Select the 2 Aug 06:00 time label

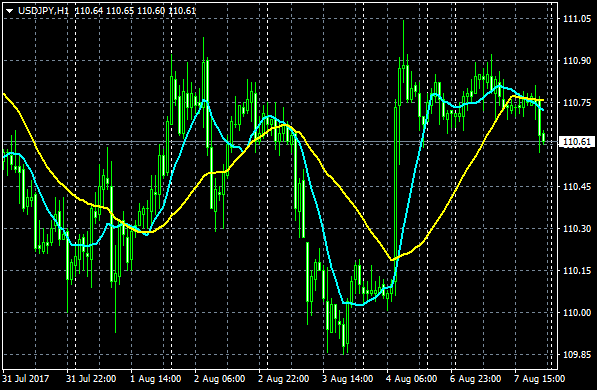(219, 379)
